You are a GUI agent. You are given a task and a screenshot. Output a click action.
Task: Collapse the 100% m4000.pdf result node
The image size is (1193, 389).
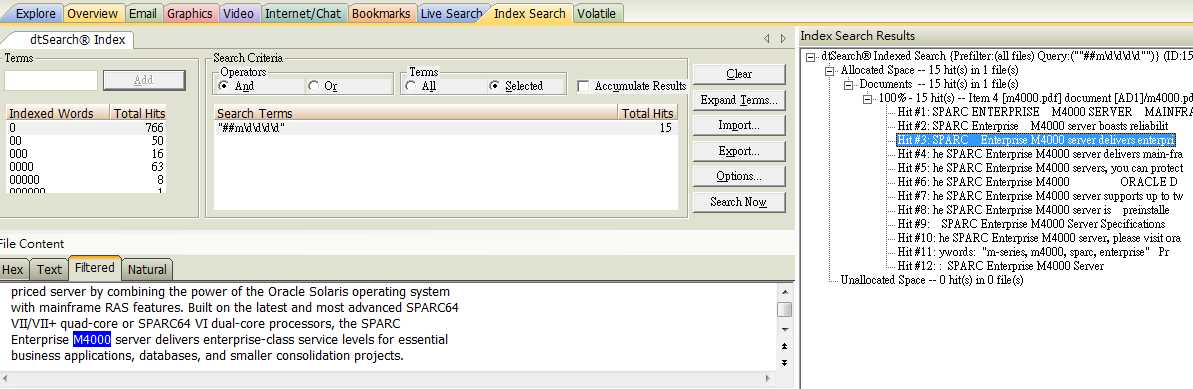(x=868, y=99)
